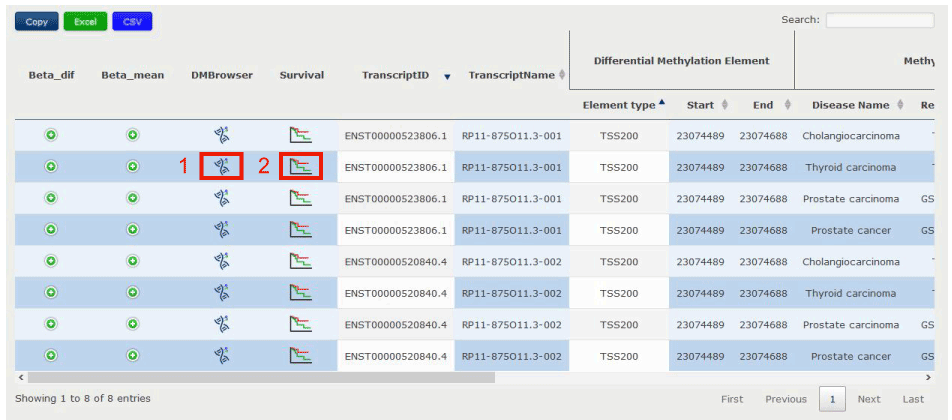Sort by TranscriptID column header arrow

[x=447, y=76]
